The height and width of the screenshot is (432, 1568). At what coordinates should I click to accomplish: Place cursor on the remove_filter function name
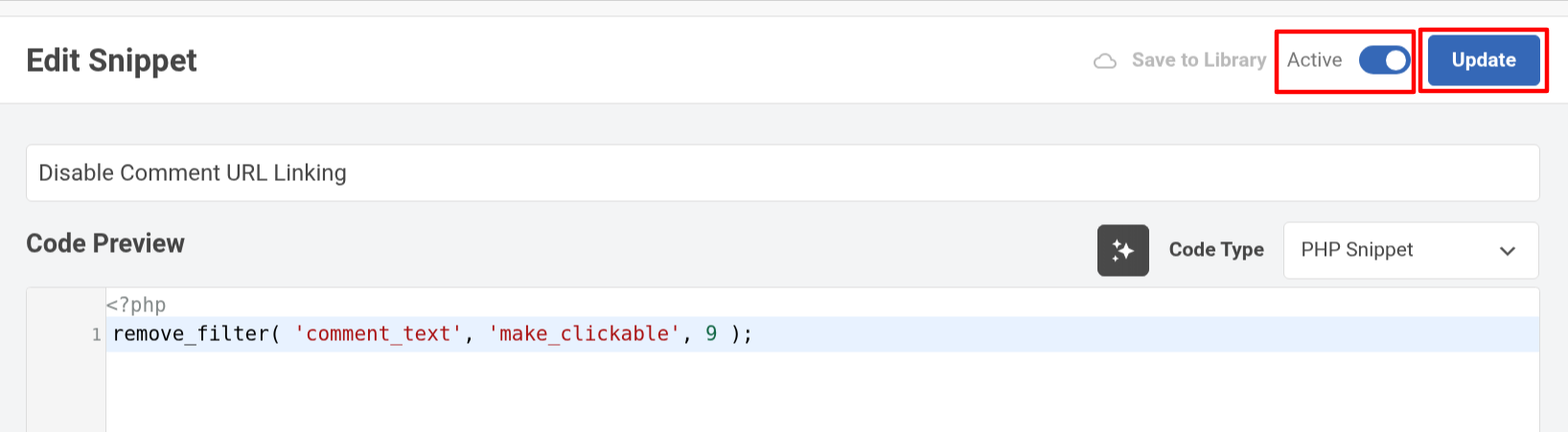[x=192, y=333]
